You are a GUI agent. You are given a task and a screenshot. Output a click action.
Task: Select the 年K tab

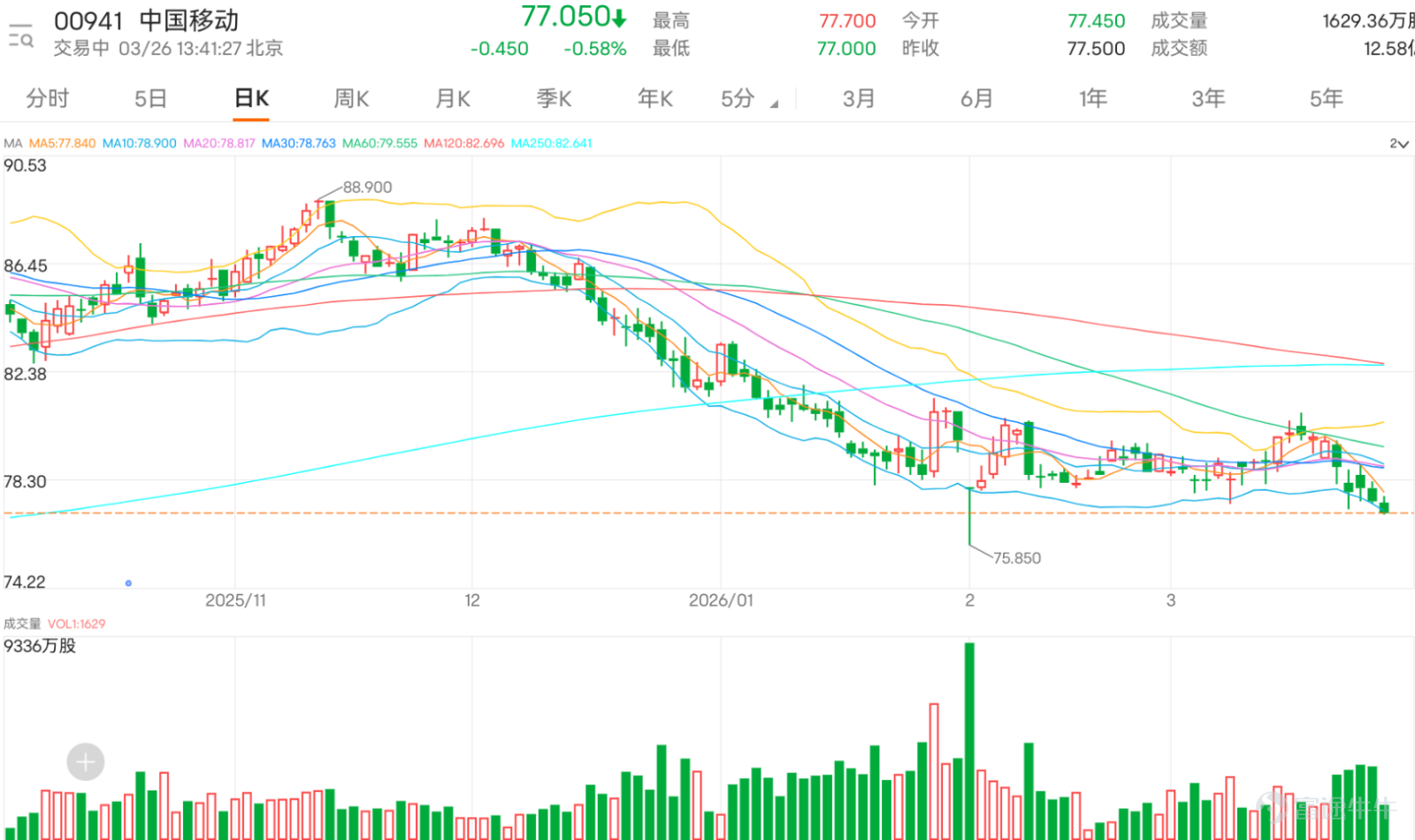(x=655, y=98)
